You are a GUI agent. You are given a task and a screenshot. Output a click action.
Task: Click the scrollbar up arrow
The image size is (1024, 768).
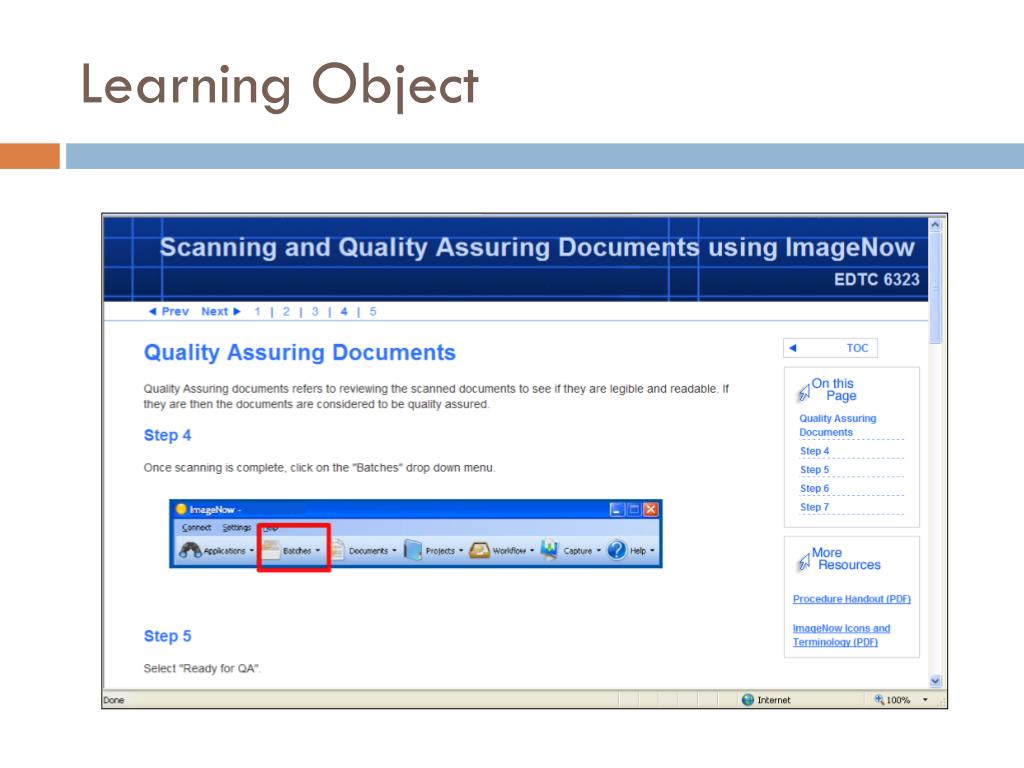pyautogui.click(x=935, y=225)
